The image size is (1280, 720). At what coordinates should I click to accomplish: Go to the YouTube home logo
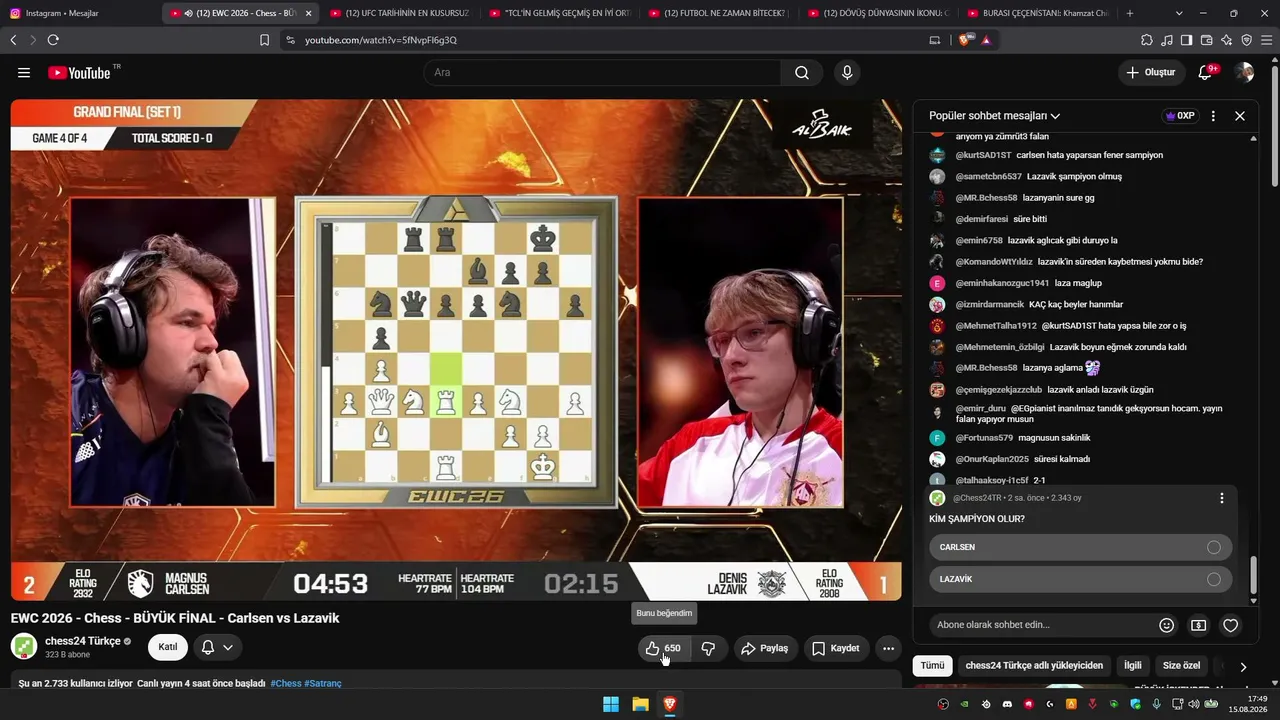coord(80,72)
